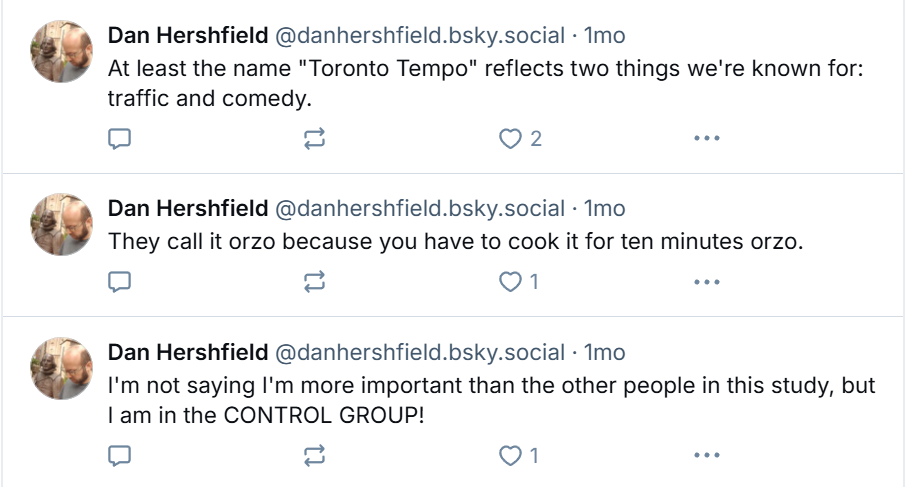Open Dan Hershfield's name on the orzo post
909x487 pixels.
pyautogui.click(x=187, y=208)
